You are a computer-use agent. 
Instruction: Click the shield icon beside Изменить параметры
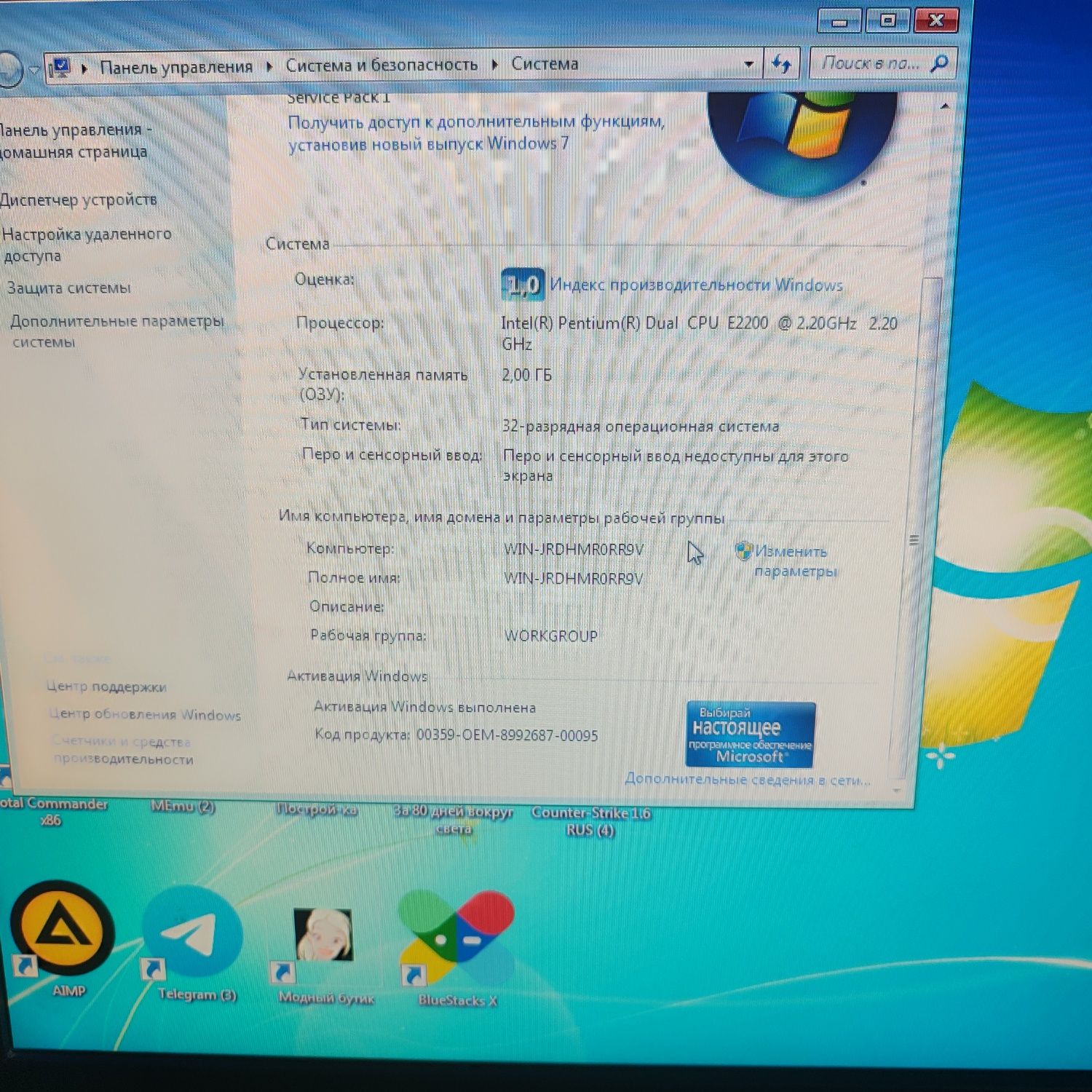tap(743, 551)
